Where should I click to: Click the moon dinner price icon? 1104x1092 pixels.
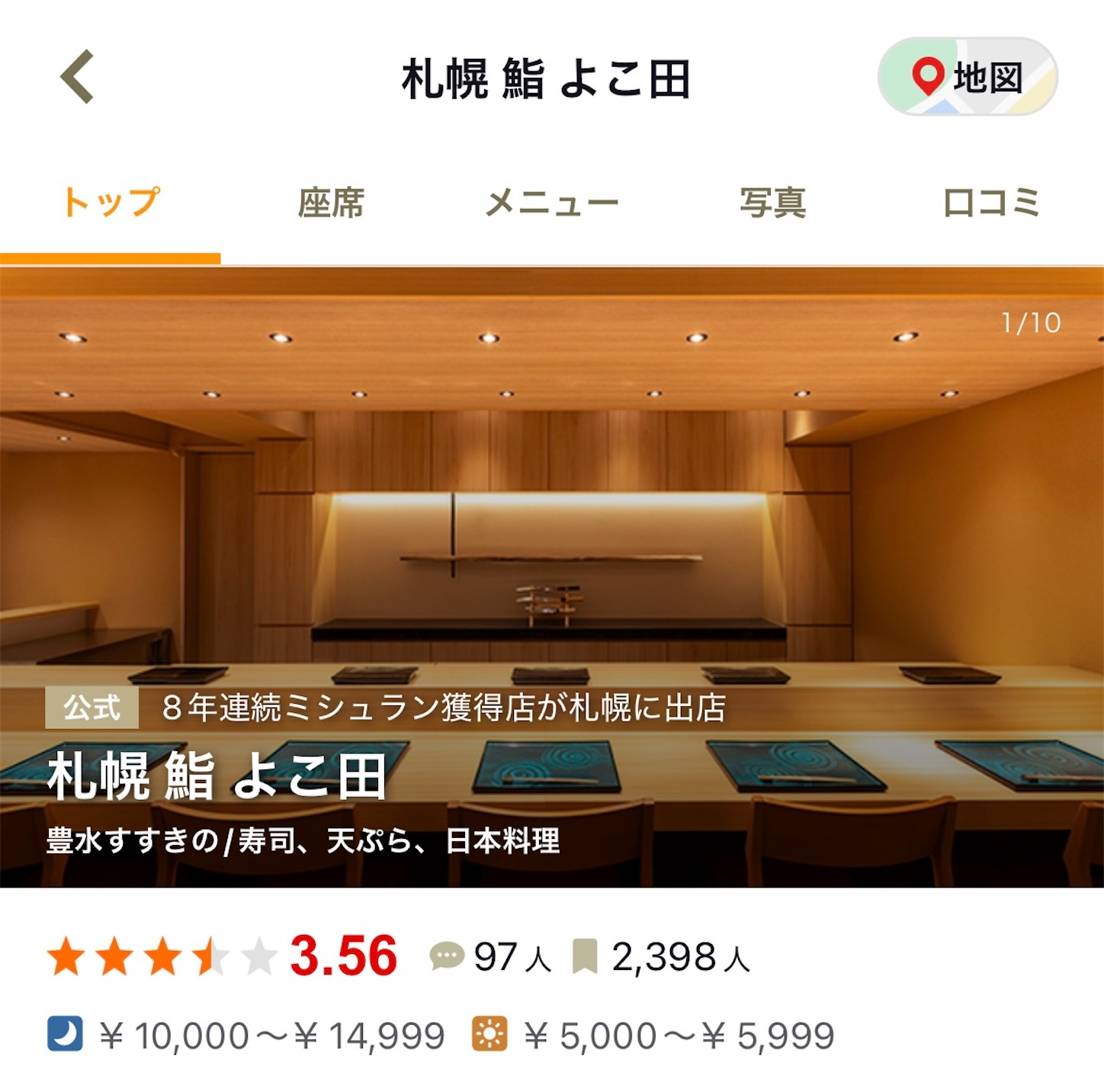65,1034
